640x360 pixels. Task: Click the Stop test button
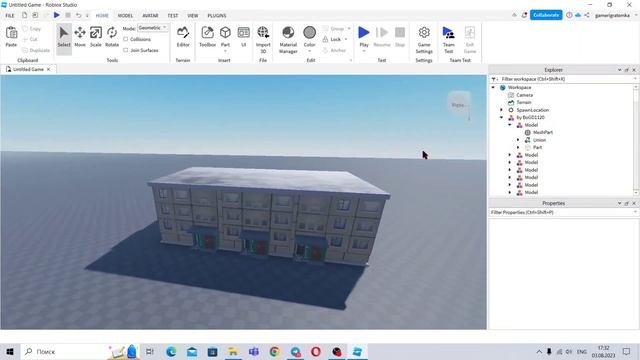(400, 37)
